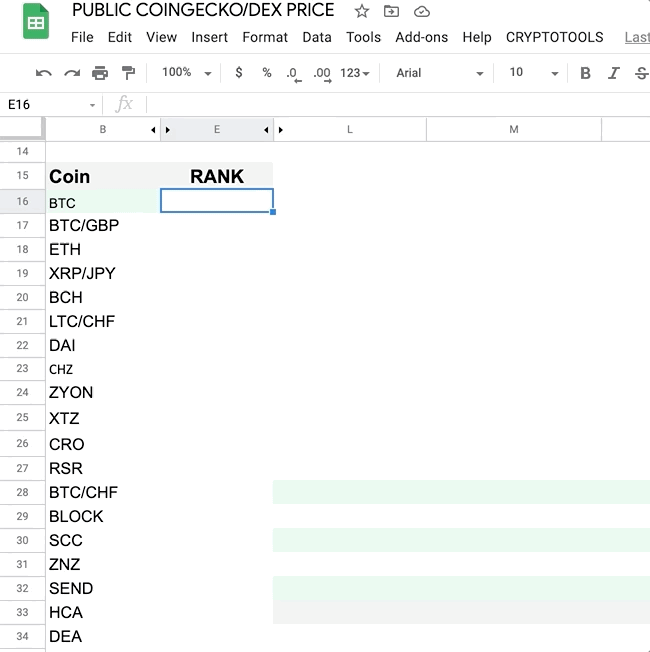Screen dimensions: 650x652
Task: Select row 16 header
Action: coord(22,201)
